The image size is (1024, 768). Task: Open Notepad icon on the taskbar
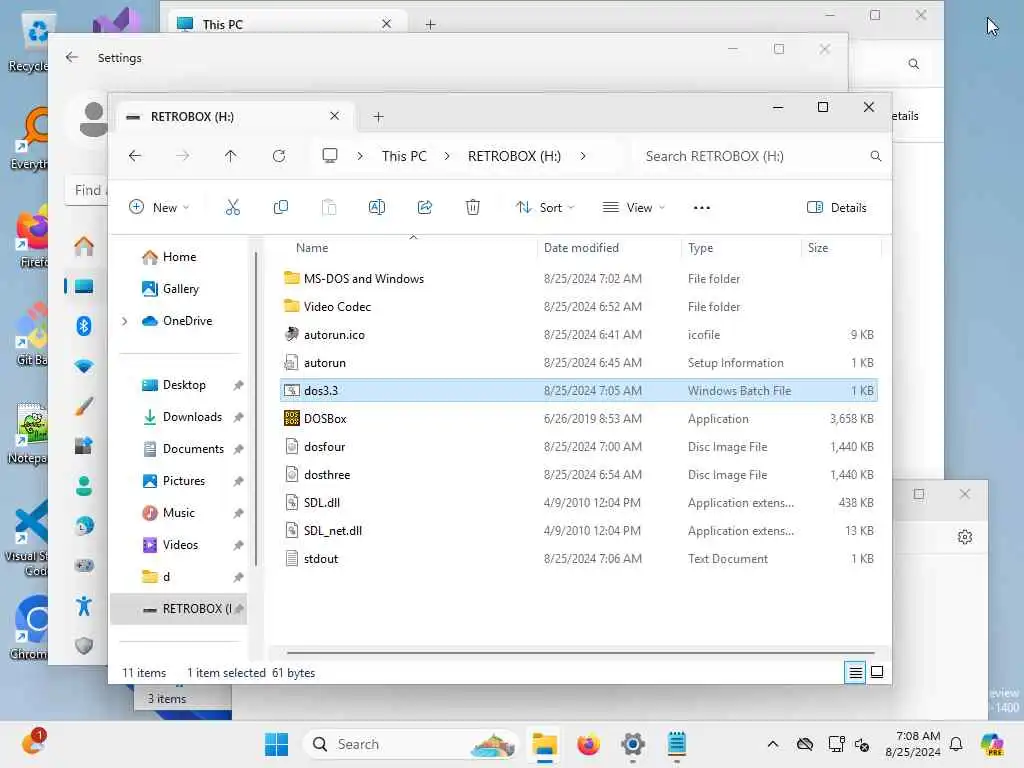(x=677, y=744)
